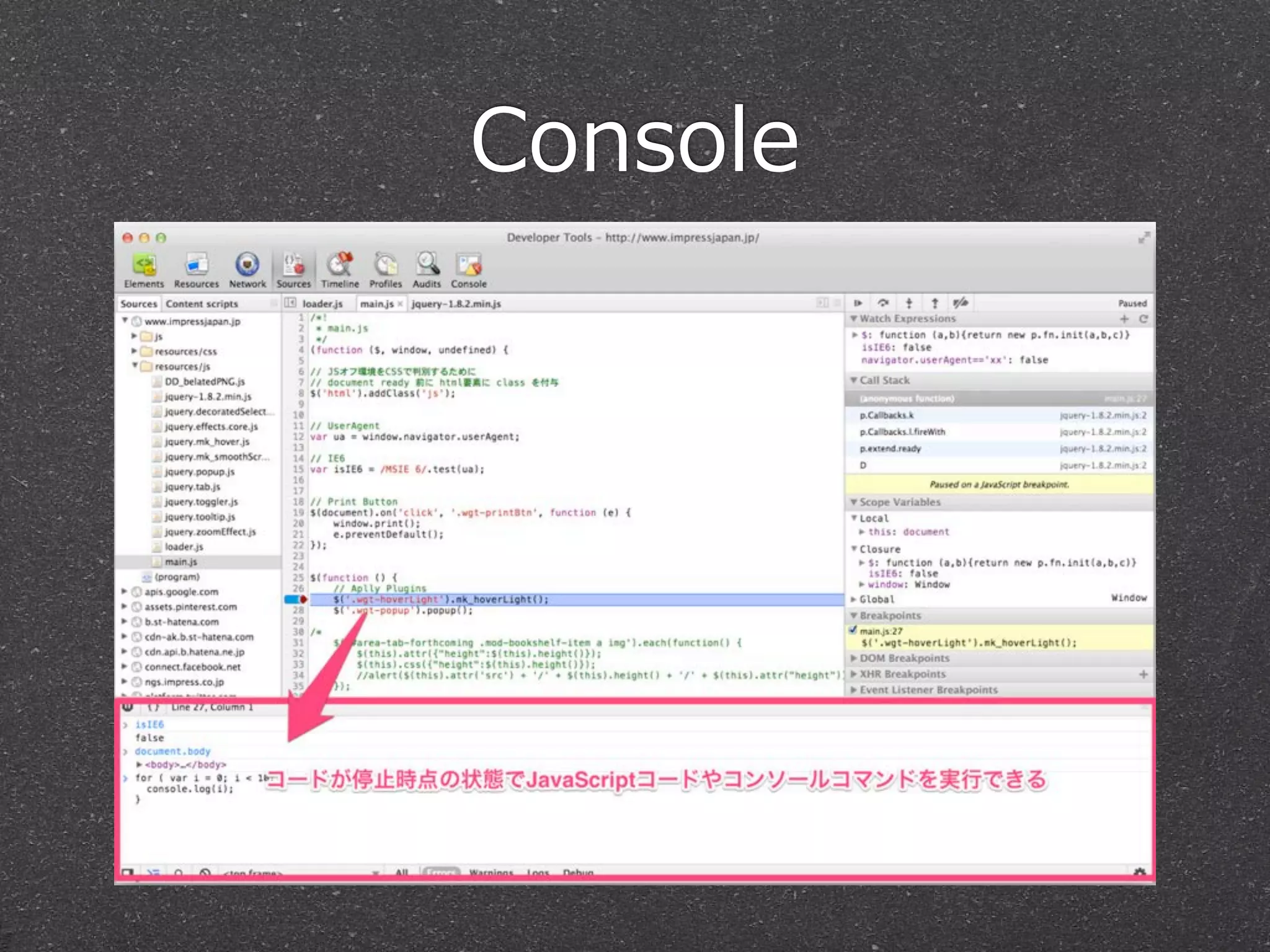Toggle Developer Tools fullscreen icon
Viewport: 1270px width, 952px height.
coord(1143,238)
